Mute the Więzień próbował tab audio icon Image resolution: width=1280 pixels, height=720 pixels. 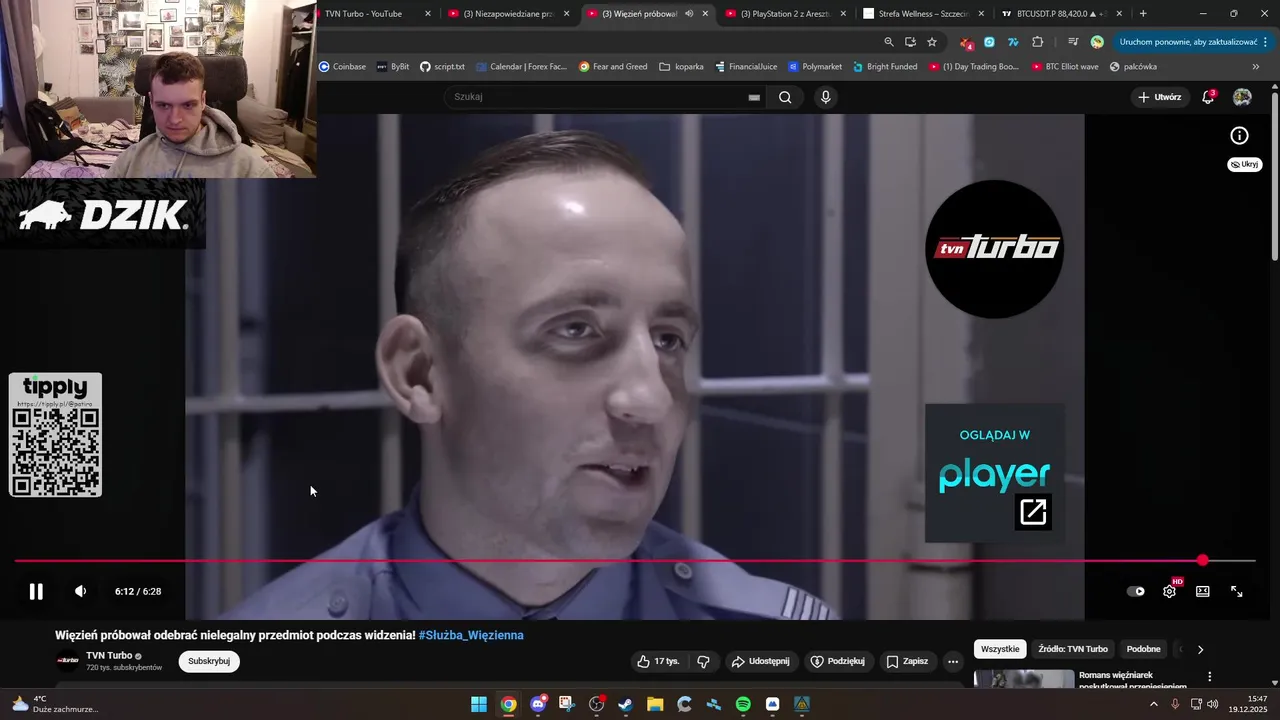[689, 14]
